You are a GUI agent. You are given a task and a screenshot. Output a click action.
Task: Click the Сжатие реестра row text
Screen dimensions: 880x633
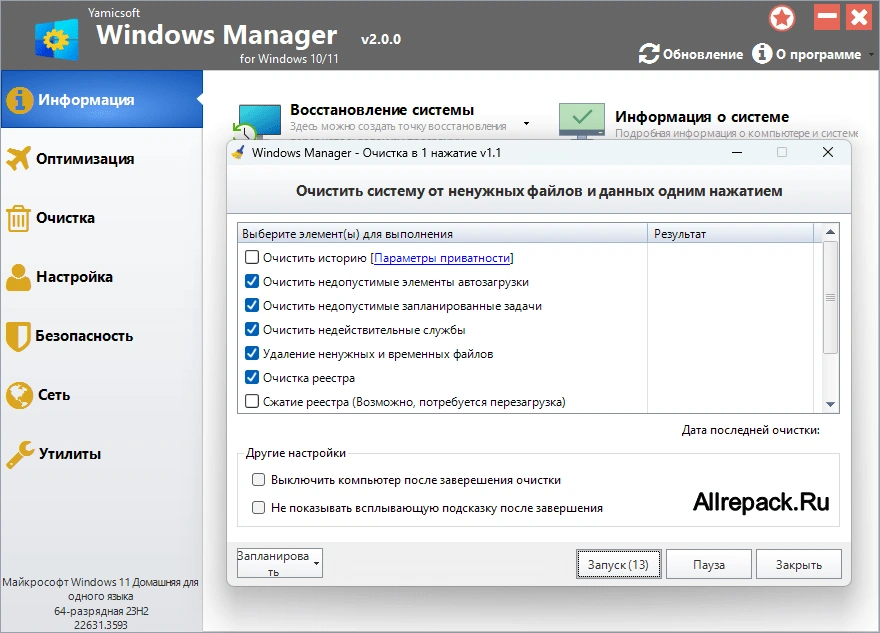pyautogui.click(x=414, y=402)
